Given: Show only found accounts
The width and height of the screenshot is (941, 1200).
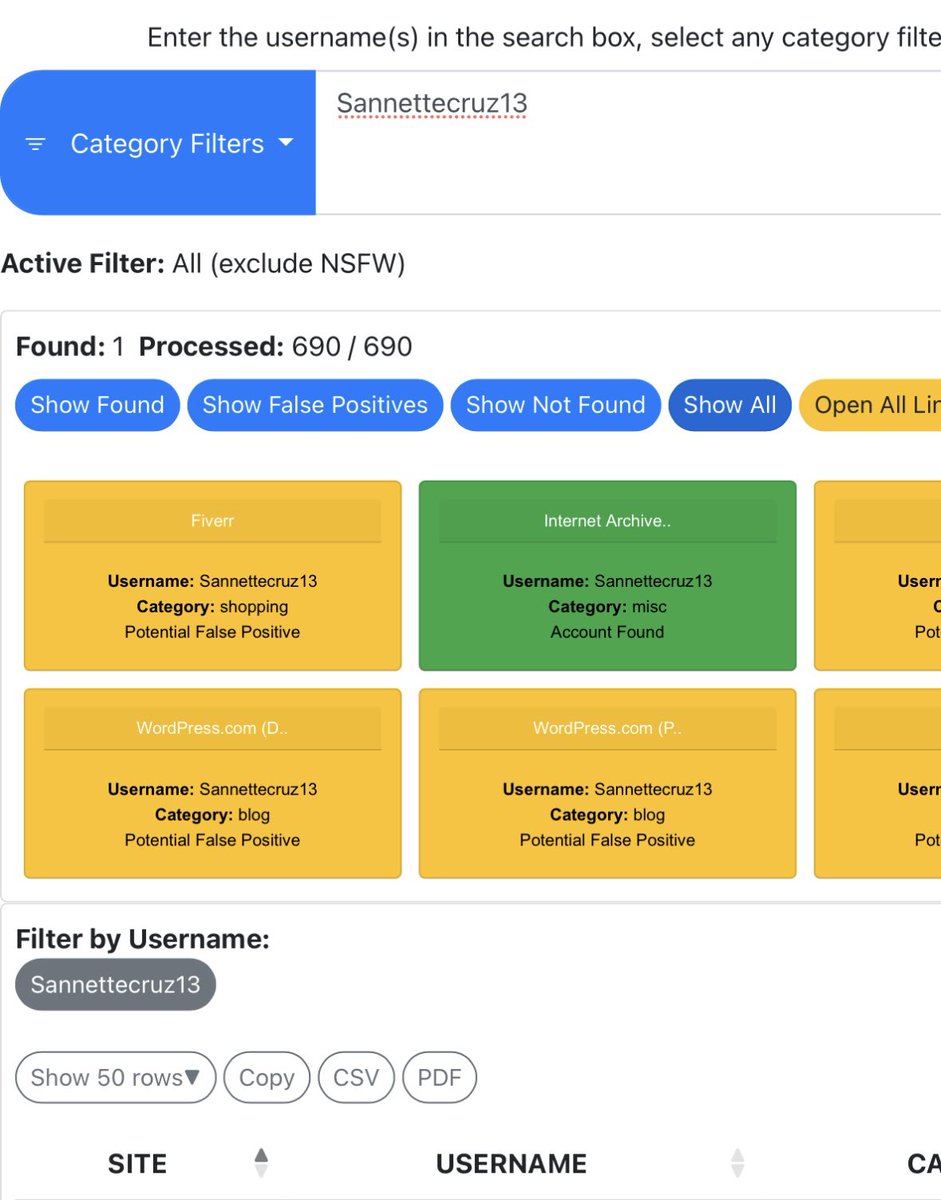Looking at the screenshot, I should [97, 405].
